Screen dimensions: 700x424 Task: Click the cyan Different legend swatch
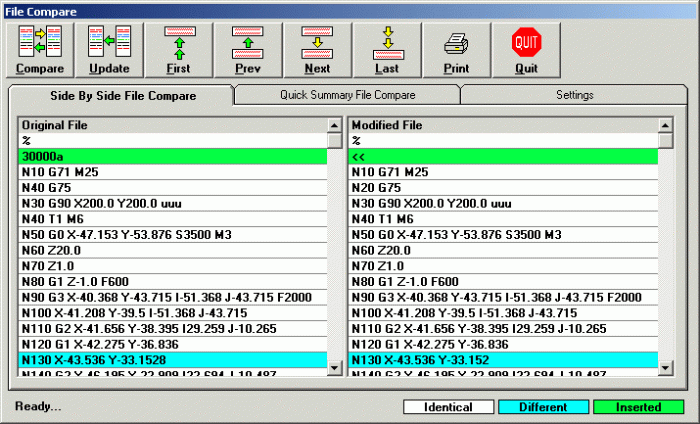click(543, 407)
